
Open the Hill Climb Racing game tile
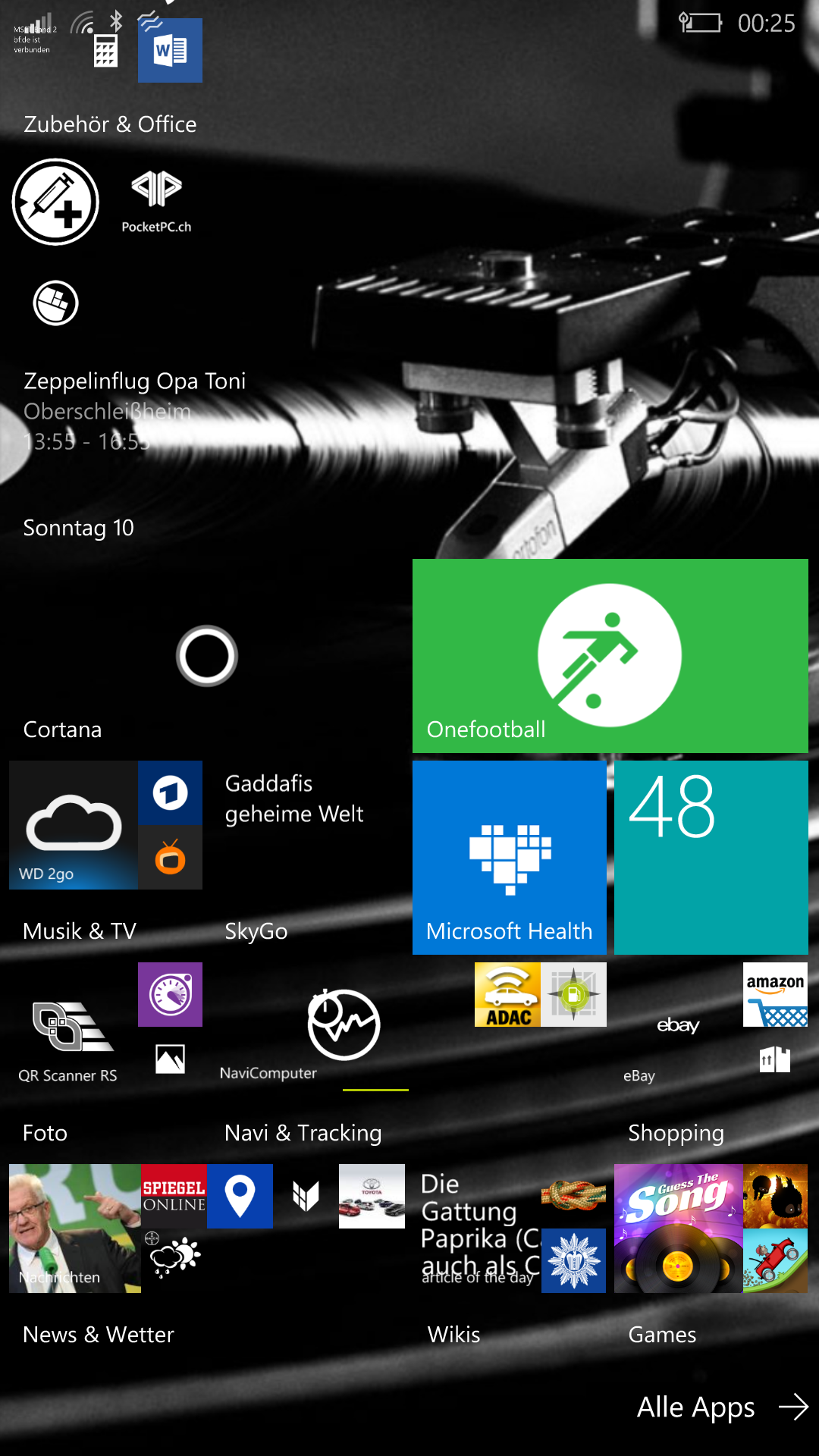point(775,1260)
